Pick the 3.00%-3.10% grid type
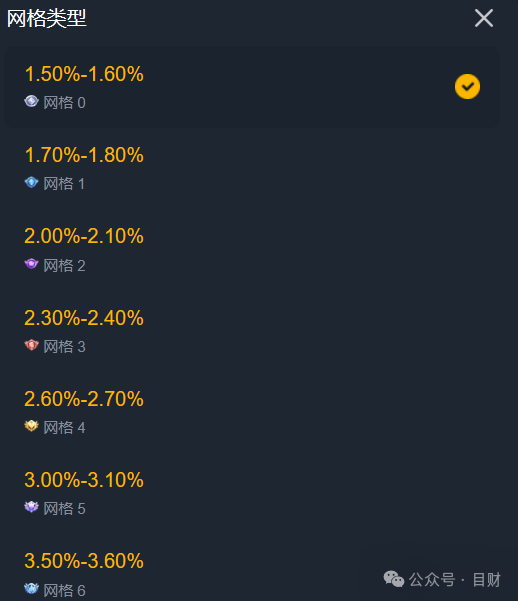The image size is (518, 601). (x=252, y=493)
